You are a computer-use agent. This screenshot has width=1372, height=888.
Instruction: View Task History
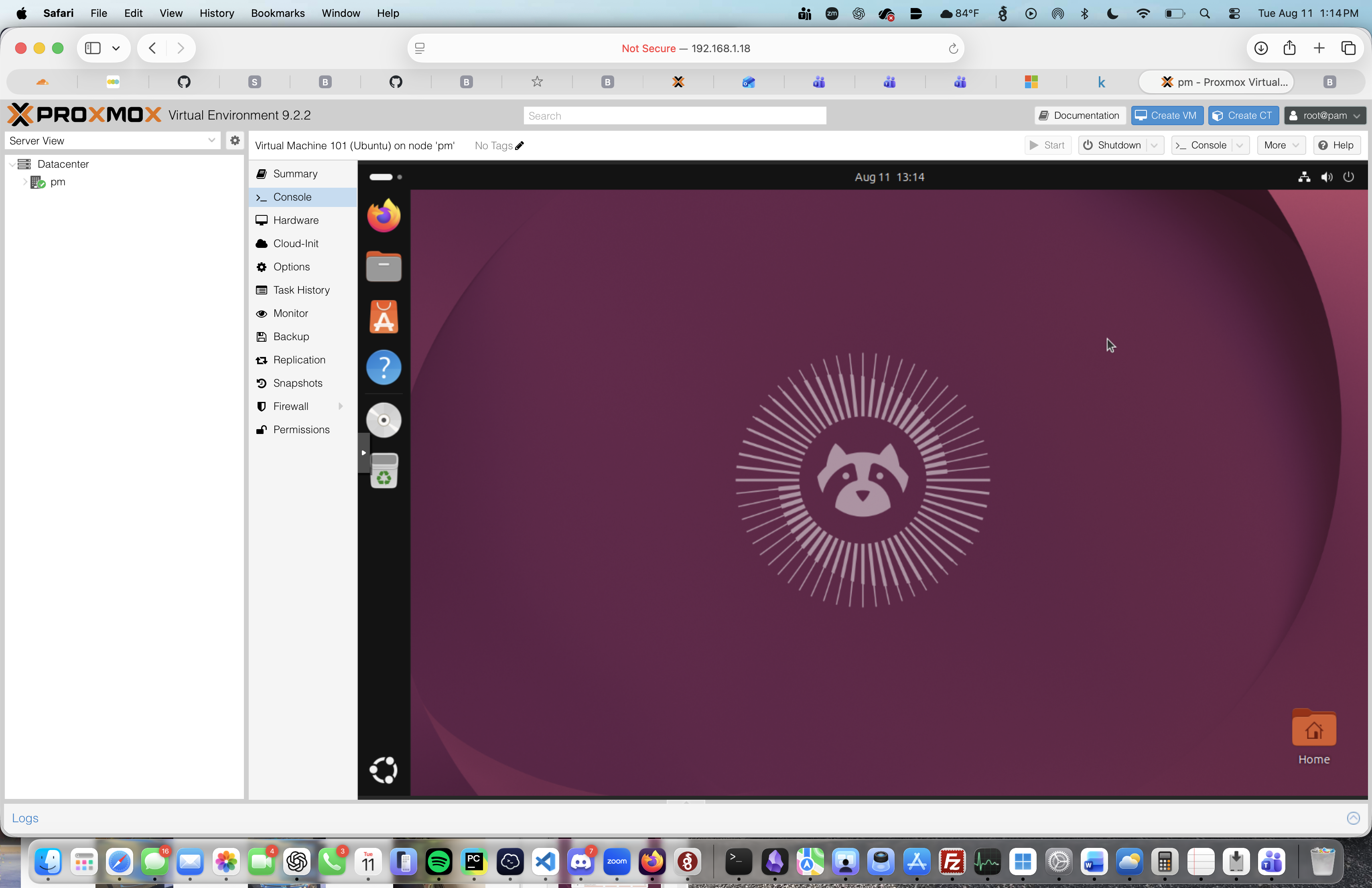pos(302,290)
